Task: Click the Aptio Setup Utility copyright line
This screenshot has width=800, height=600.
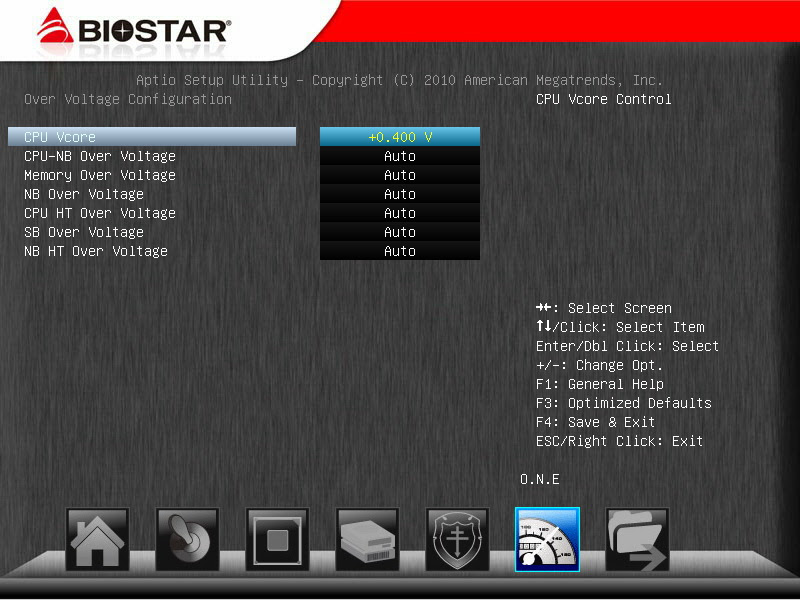Action: (399, 80)
